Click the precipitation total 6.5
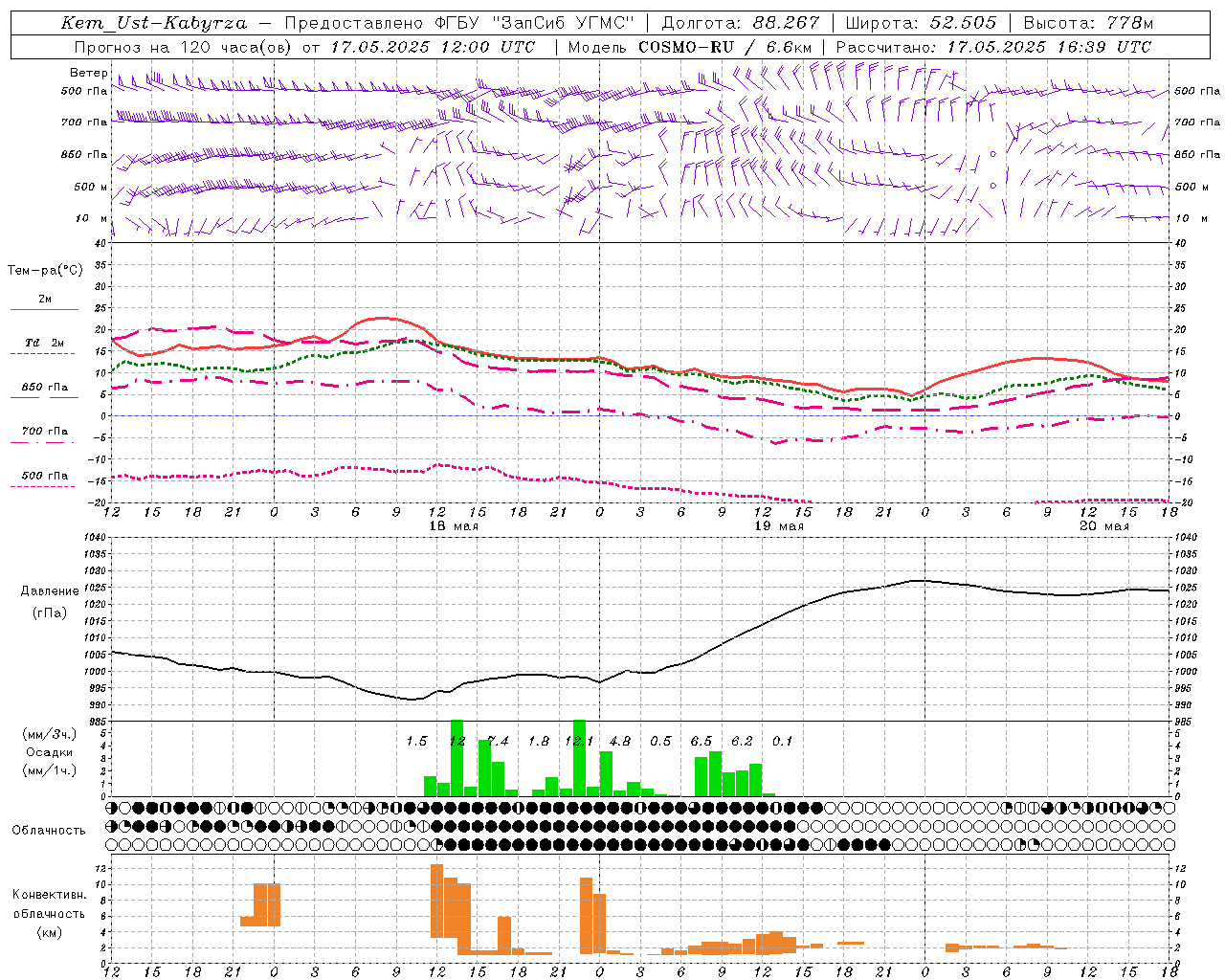Screen dimensions: 1225x980 point(702,741)
